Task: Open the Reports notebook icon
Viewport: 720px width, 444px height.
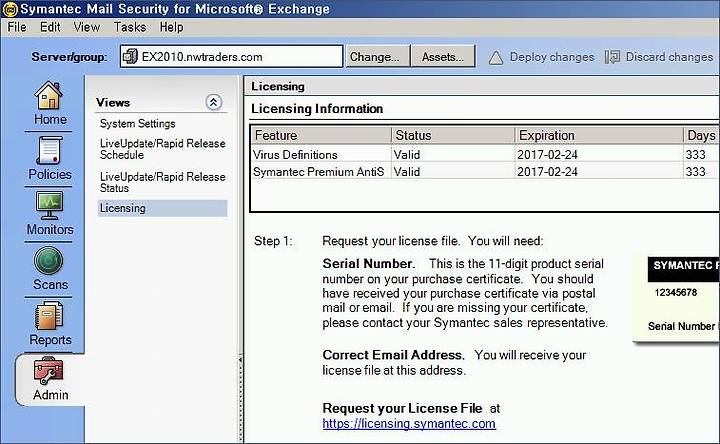Action: pyautogui.click(x=49, y=316)
